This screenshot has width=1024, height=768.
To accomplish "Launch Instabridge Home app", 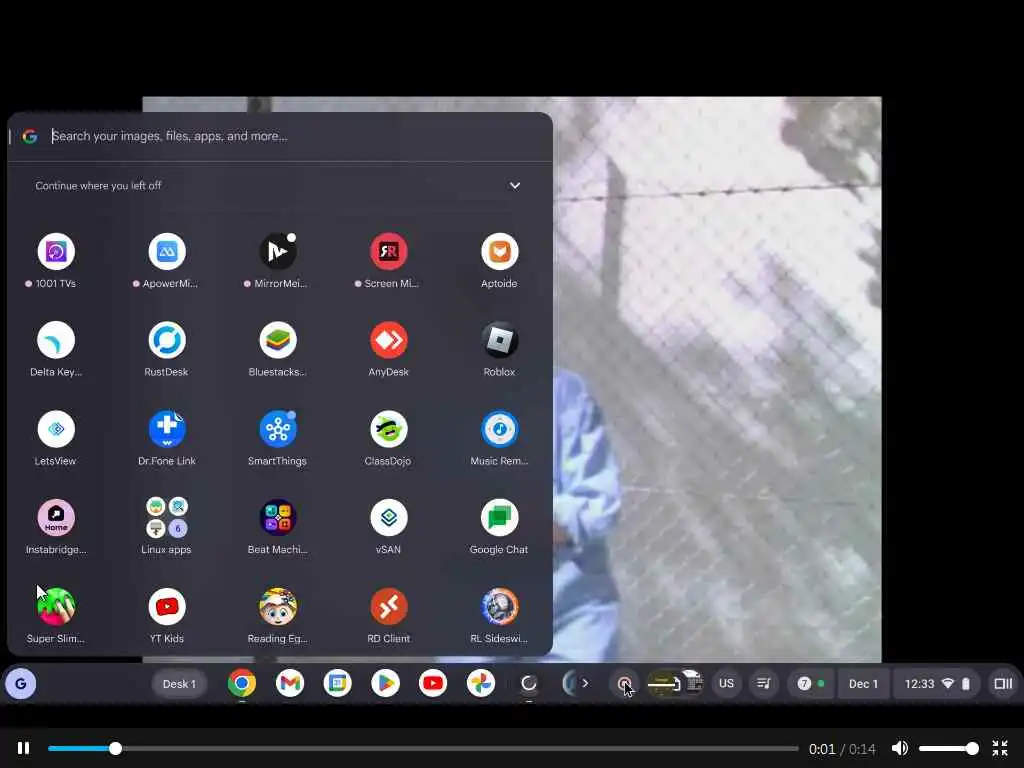I will 56,518.
